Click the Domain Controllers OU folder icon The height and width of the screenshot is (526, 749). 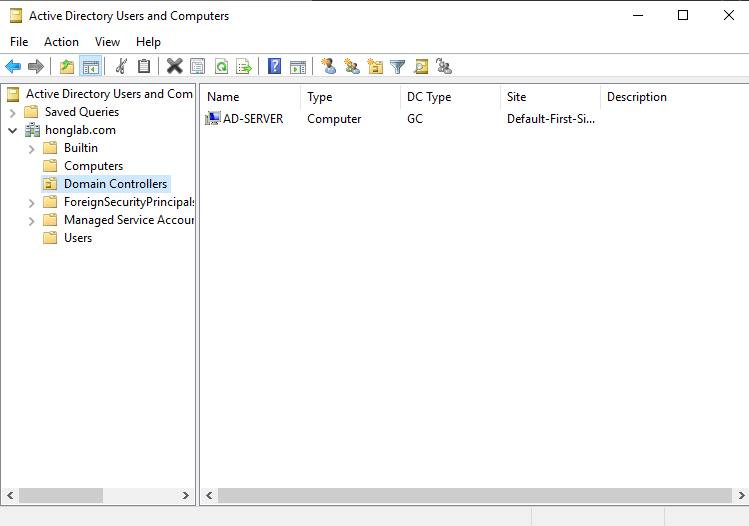pyautogui.click(x=50, y=184)
